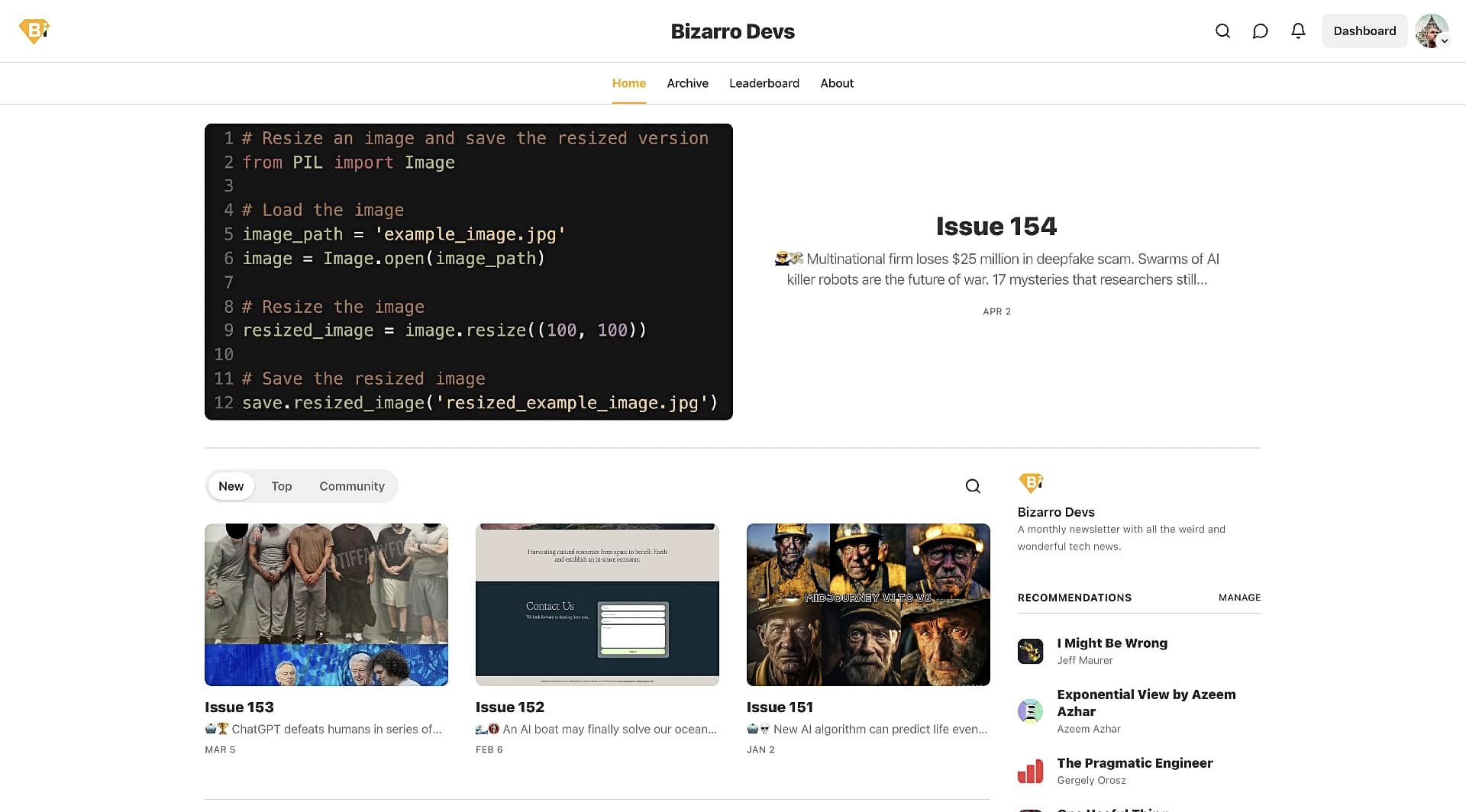
Task: Switch to the About tab
Action: [837, 83]
